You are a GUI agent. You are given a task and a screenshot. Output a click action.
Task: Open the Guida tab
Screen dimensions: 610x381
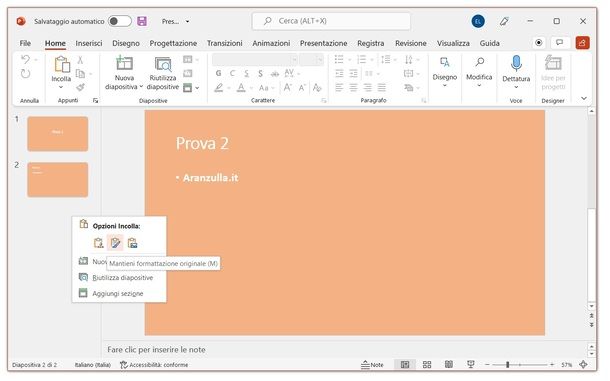tap(489, 43)
